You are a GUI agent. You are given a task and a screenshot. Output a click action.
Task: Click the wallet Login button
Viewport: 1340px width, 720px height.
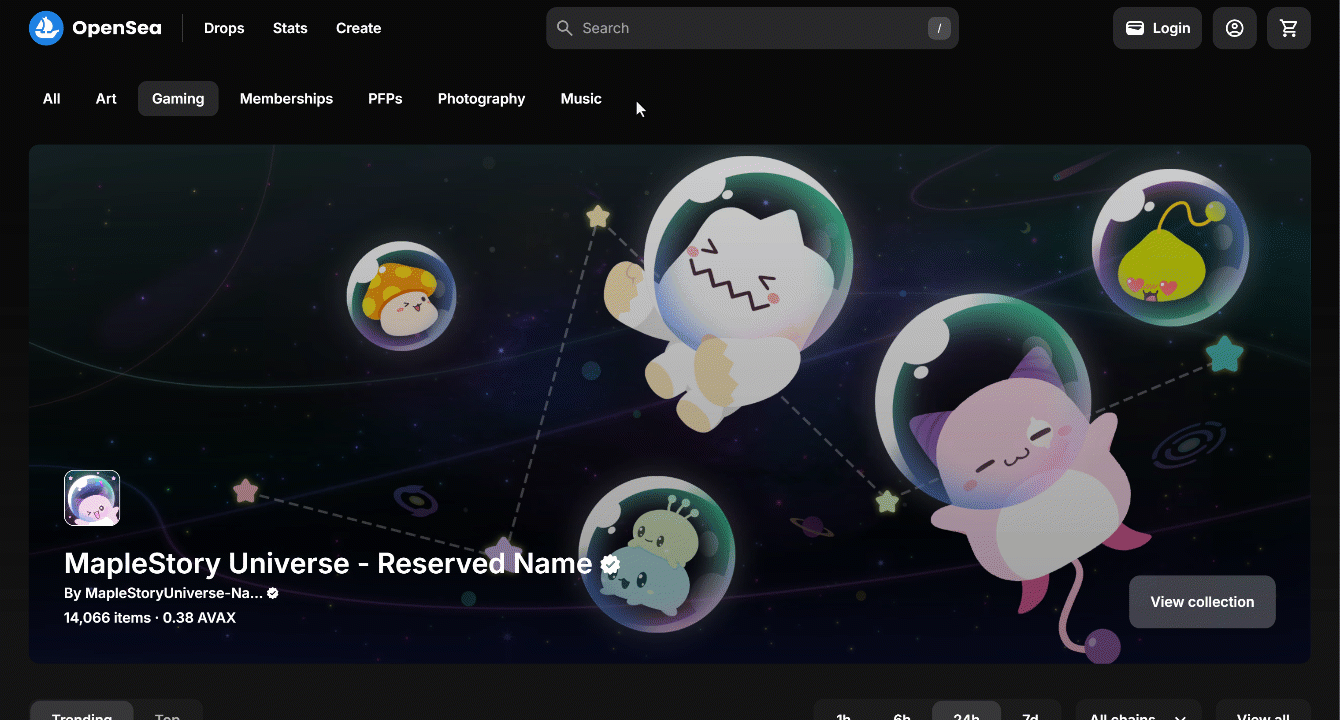pyautogui.click(x=1157, y=28)
